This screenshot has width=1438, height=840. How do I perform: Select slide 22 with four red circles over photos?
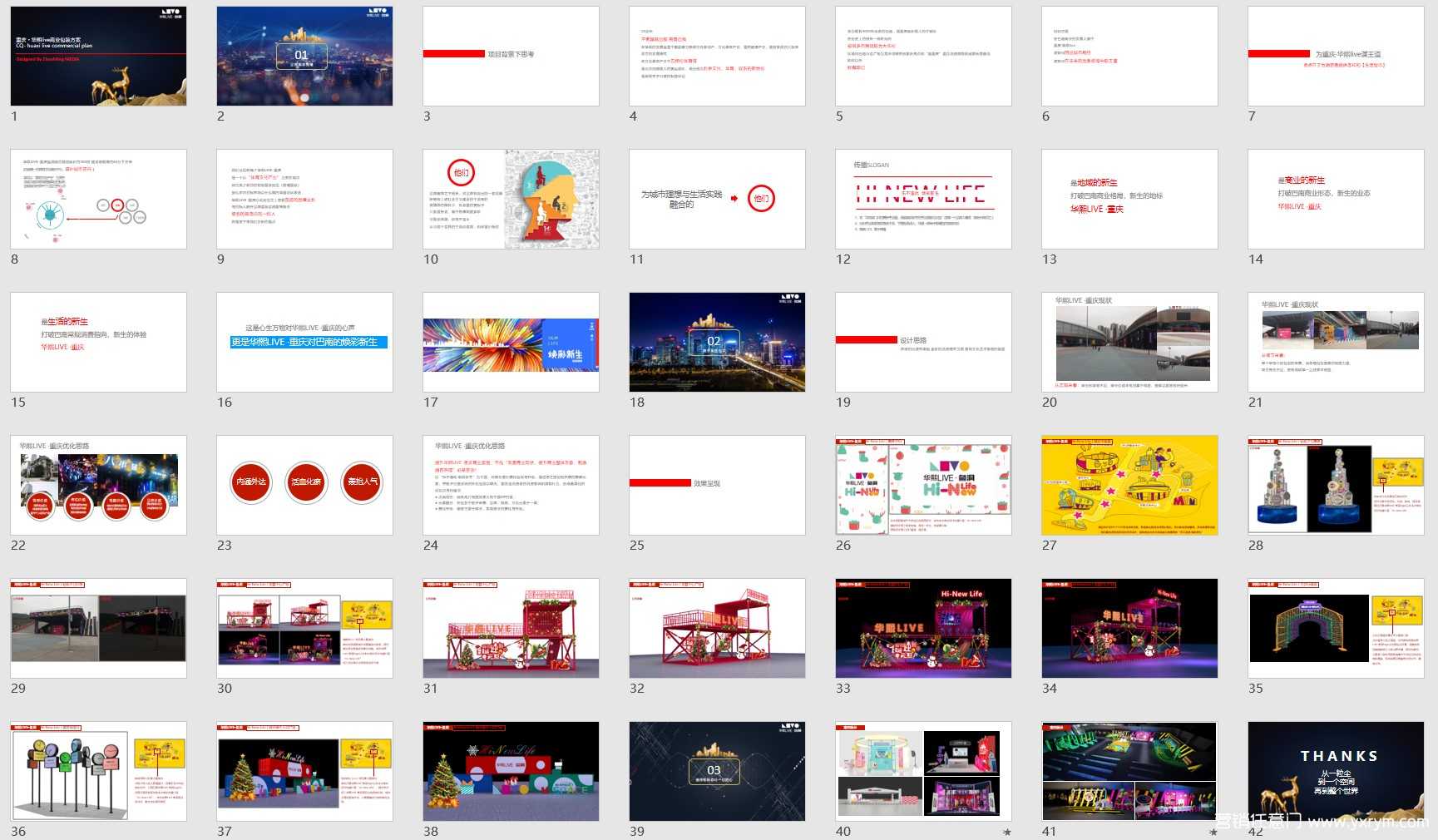pyautogui.click(x=98, y=485)
